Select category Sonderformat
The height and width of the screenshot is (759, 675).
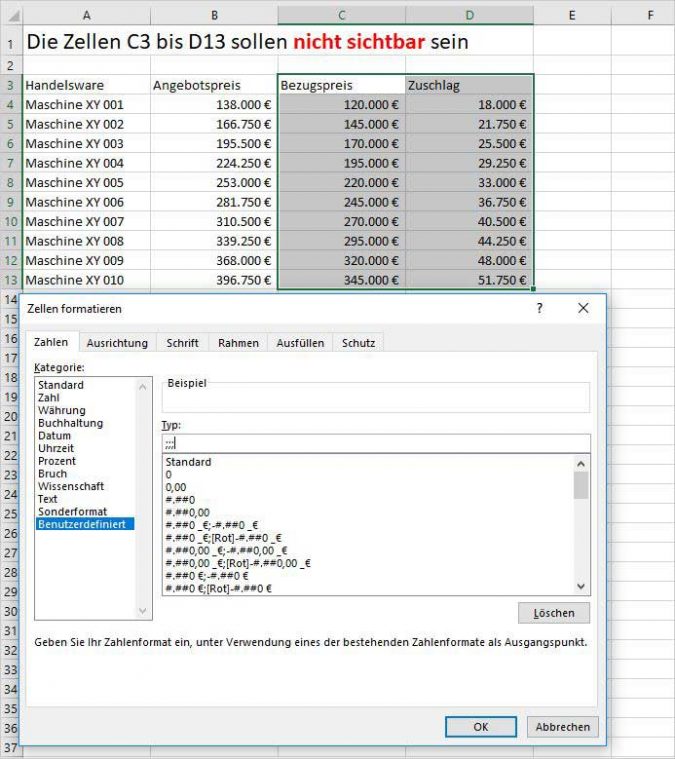73,511
